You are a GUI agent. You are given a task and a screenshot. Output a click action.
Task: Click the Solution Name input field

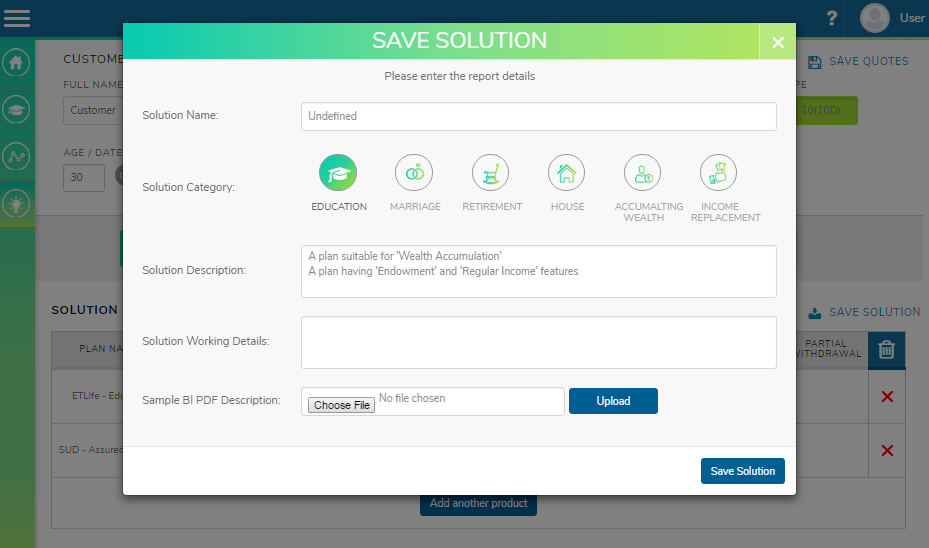click(538, 116)
